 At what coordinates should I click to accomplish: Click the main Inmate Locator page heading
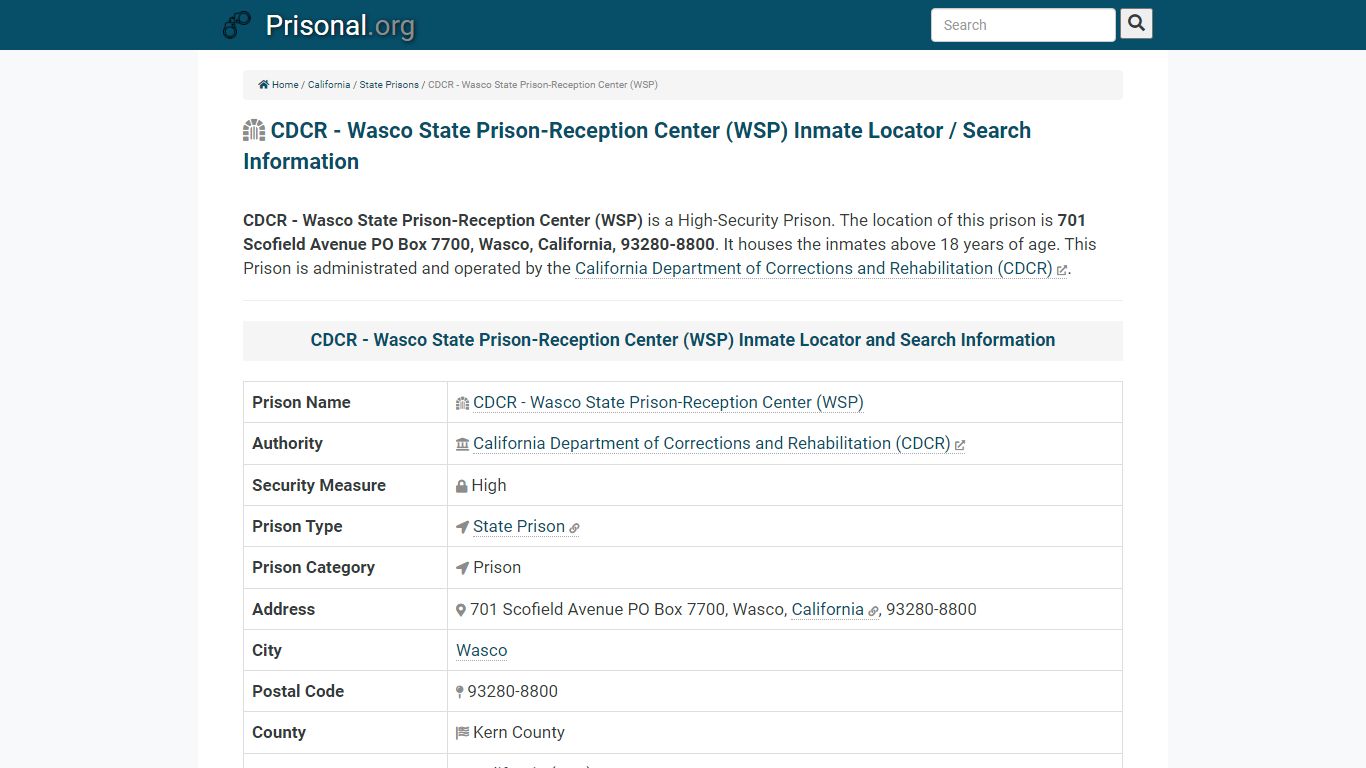click(637, 146)
